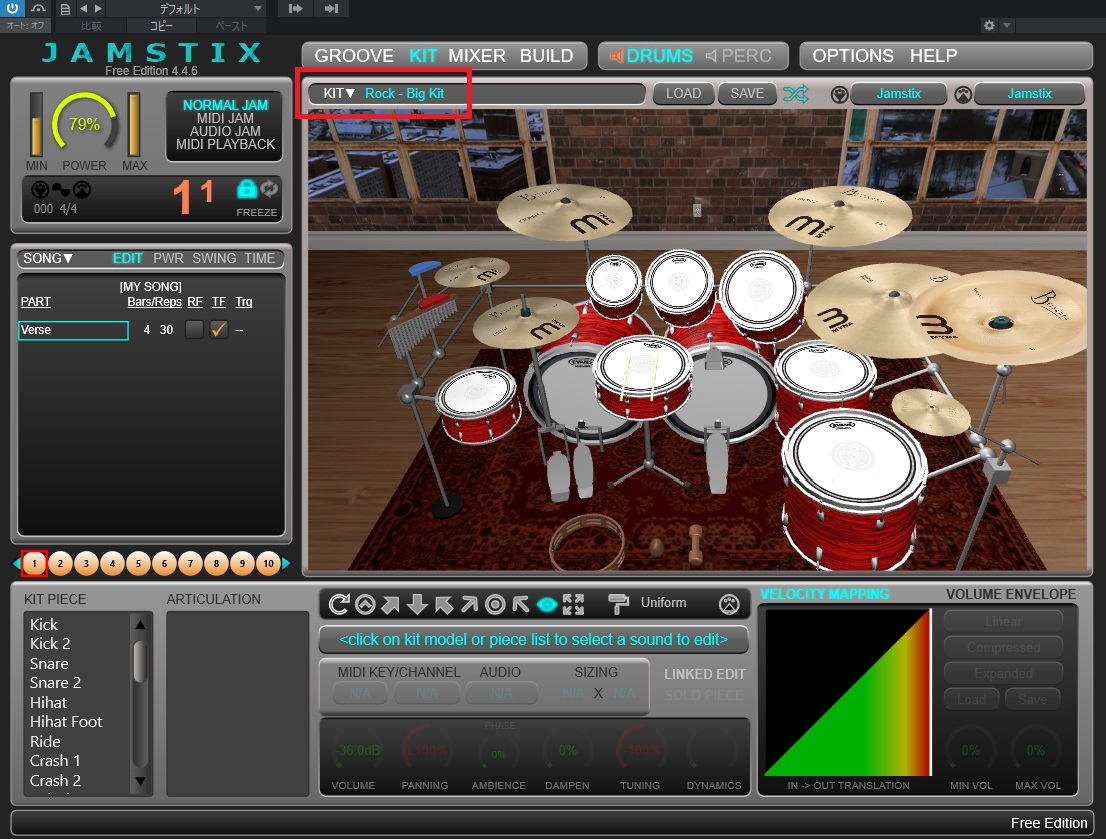This screenshot has height=839, width=1106.
Task: Open the SONG dropdown menu
Action: click(48, 258)
